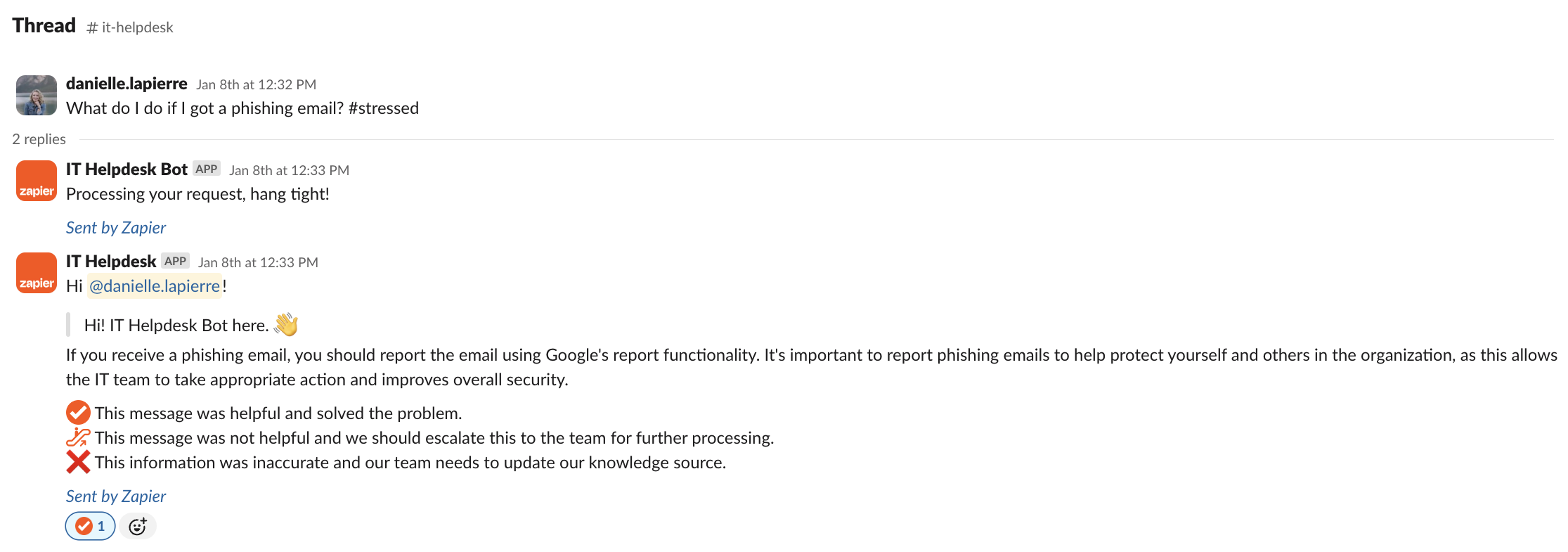Click the APP badge beside IT Helpdesk Bot

pyautogui.click(x=207, y=169)
